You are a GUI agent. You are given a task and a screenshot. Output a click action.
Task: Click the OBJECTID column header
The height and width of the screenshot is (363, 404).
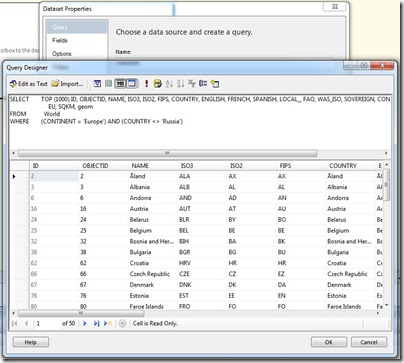pyautogui.click(x=103, y=166)
